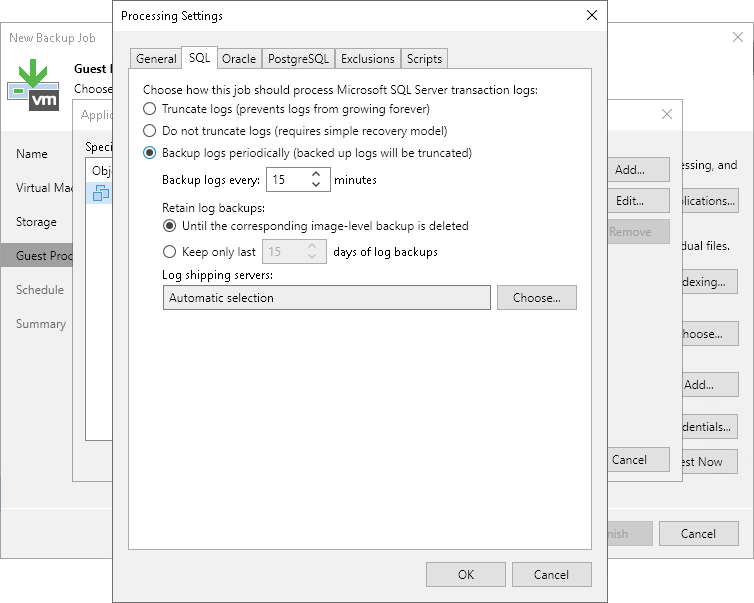The height and width of the screenshot is (603, 754).
Task: Click the 'Retain log backups:' label
Action: pyautogui.click(x=214, y=208)
